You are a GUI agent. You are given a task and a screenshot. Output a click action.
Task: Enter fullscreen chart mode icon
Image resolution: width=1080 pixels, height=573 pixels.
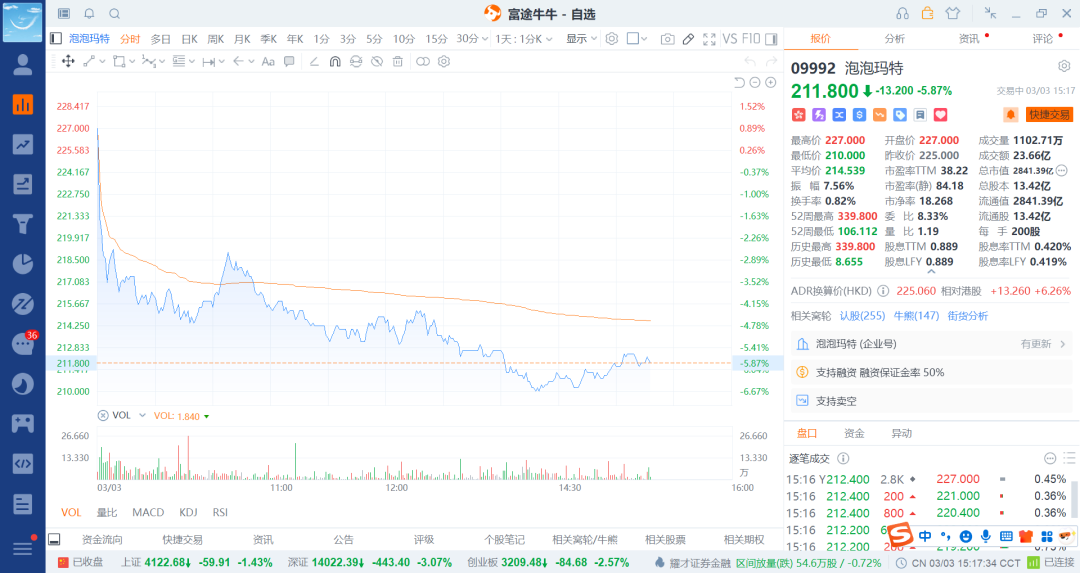(709, 39)
